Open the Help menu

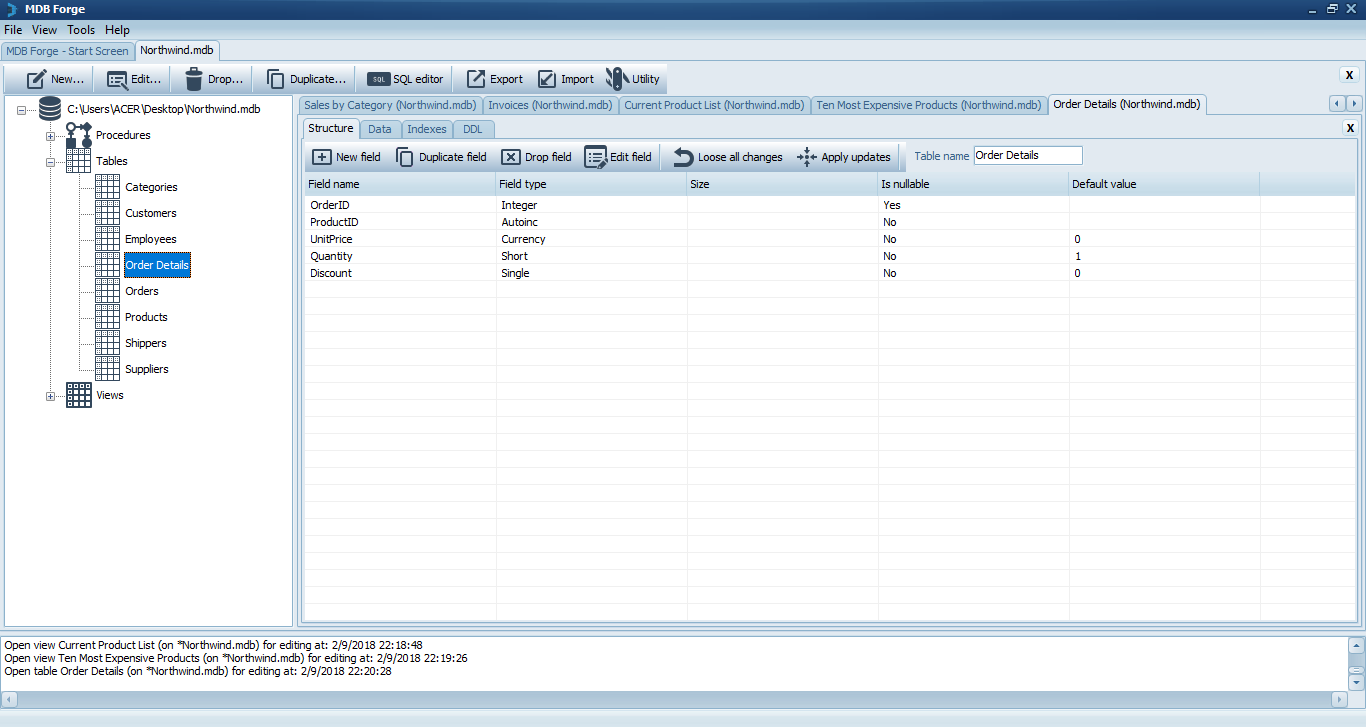pyautogui.click(x=117, y=30)
